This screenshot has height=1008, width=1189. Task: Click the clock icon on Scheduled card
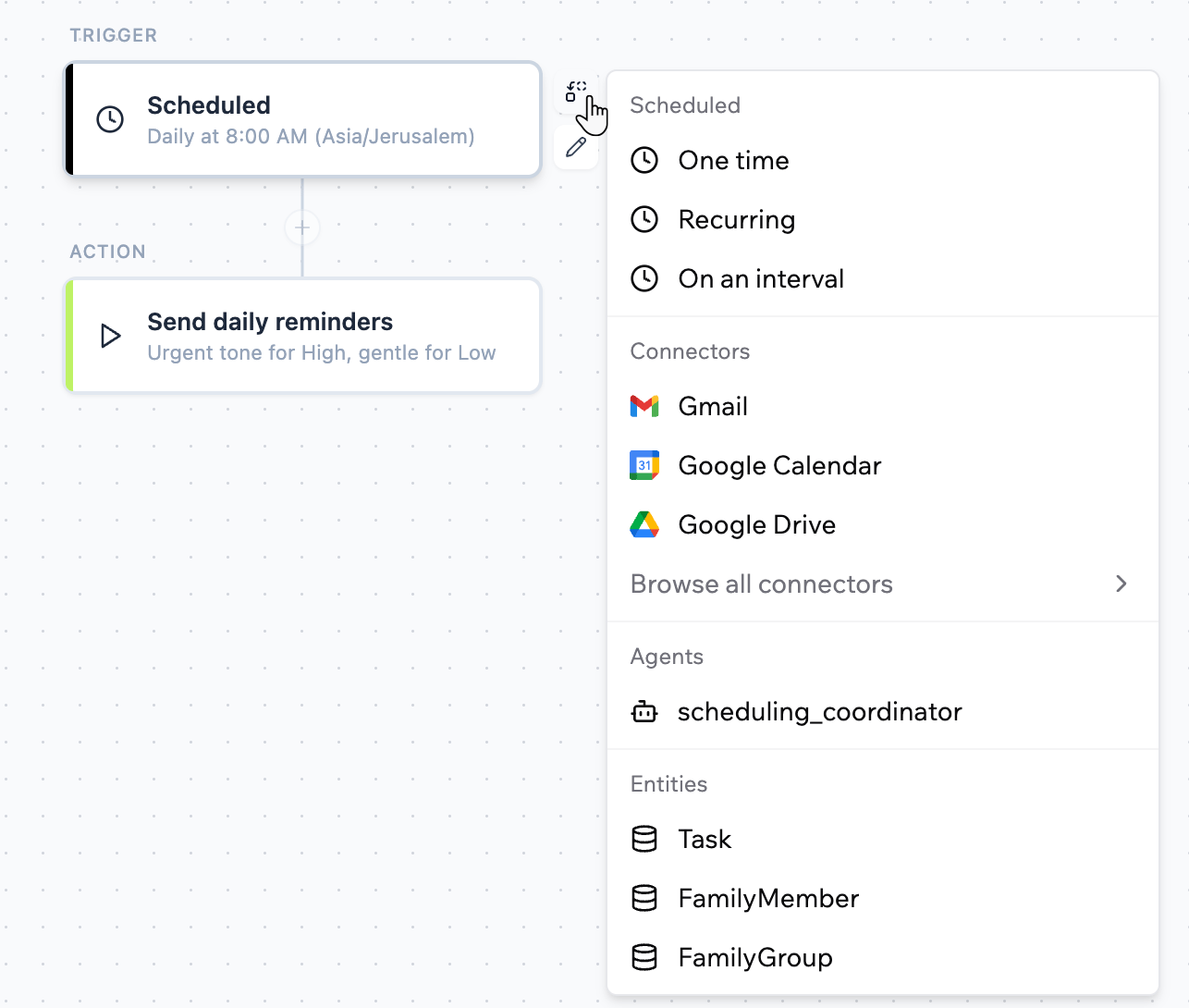[x=110, y=119]
